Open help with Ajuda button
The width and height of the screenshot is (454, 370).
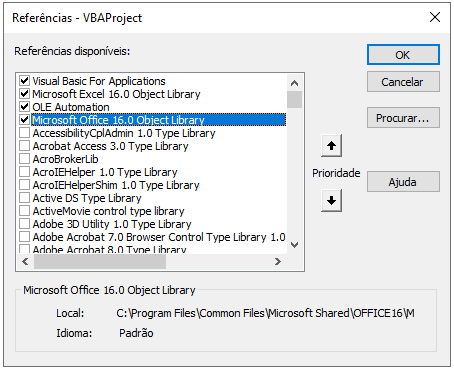point(403,182)
